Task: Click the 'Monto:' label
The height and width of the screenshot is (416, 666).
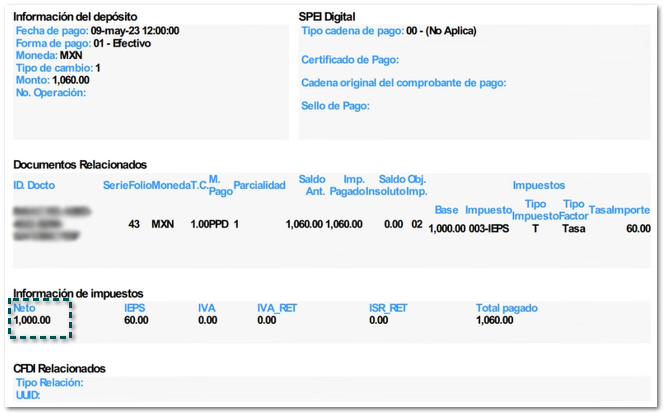Action: point(33,80)
